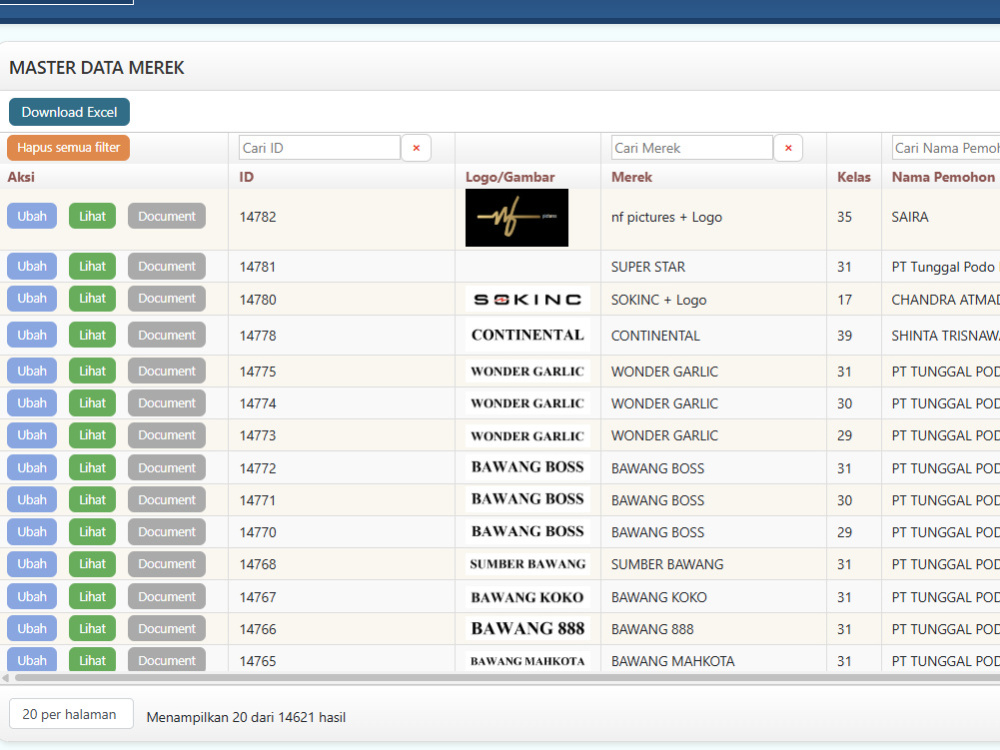Click Ubah for CONTINENTAL row
1000x750 pixels.
point(32,335)
